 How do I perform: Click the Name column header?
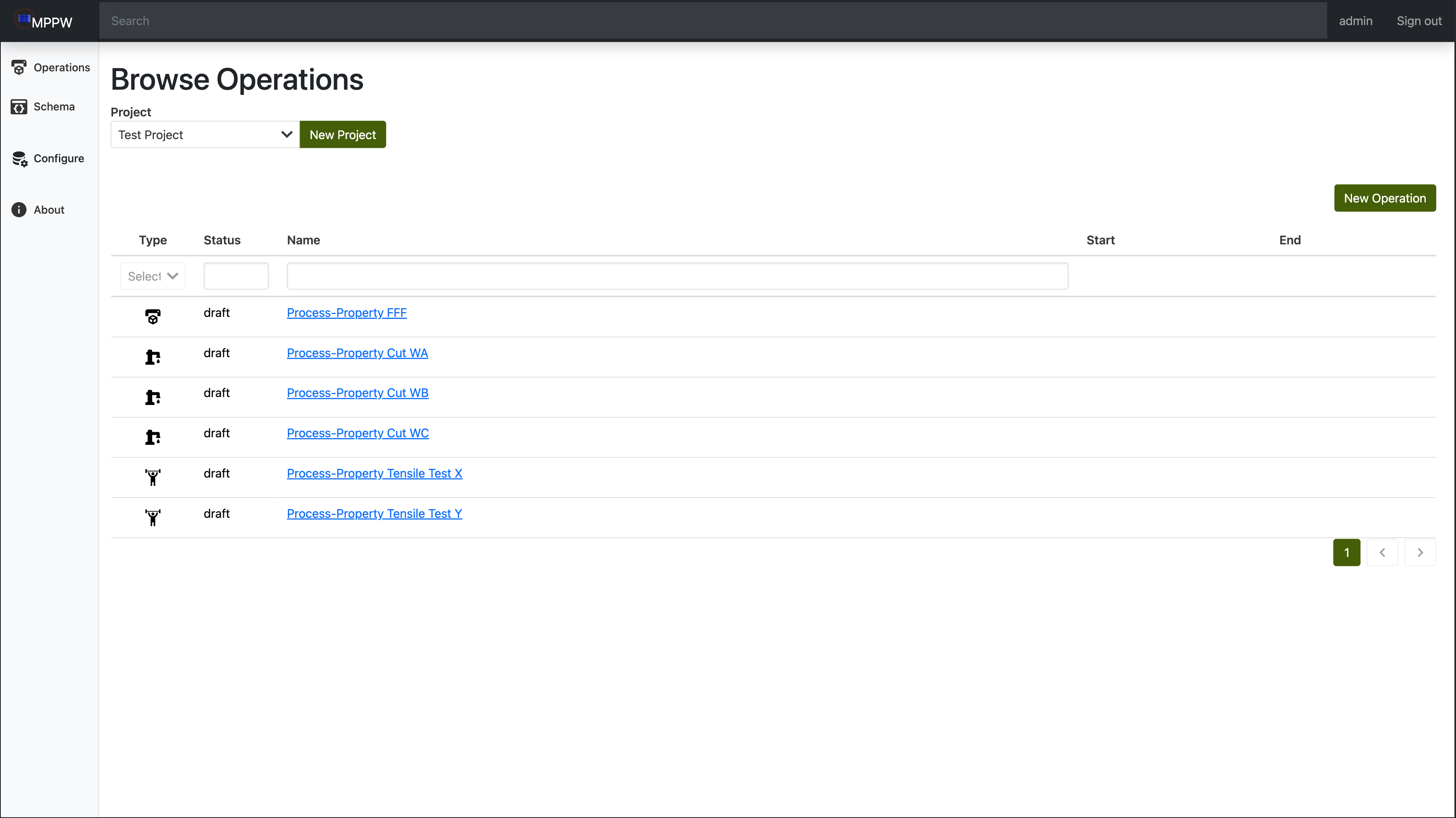(304, 240)
